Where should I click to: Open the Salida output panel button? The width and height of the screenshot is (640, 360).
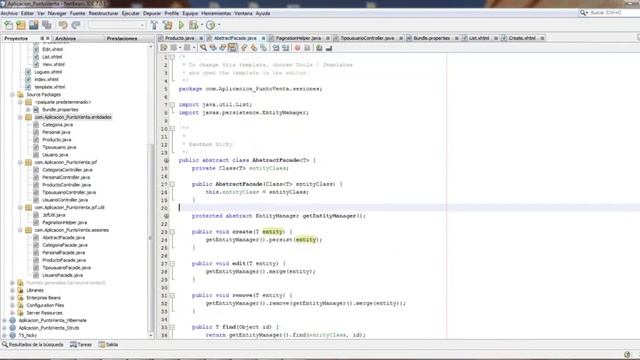108,345
